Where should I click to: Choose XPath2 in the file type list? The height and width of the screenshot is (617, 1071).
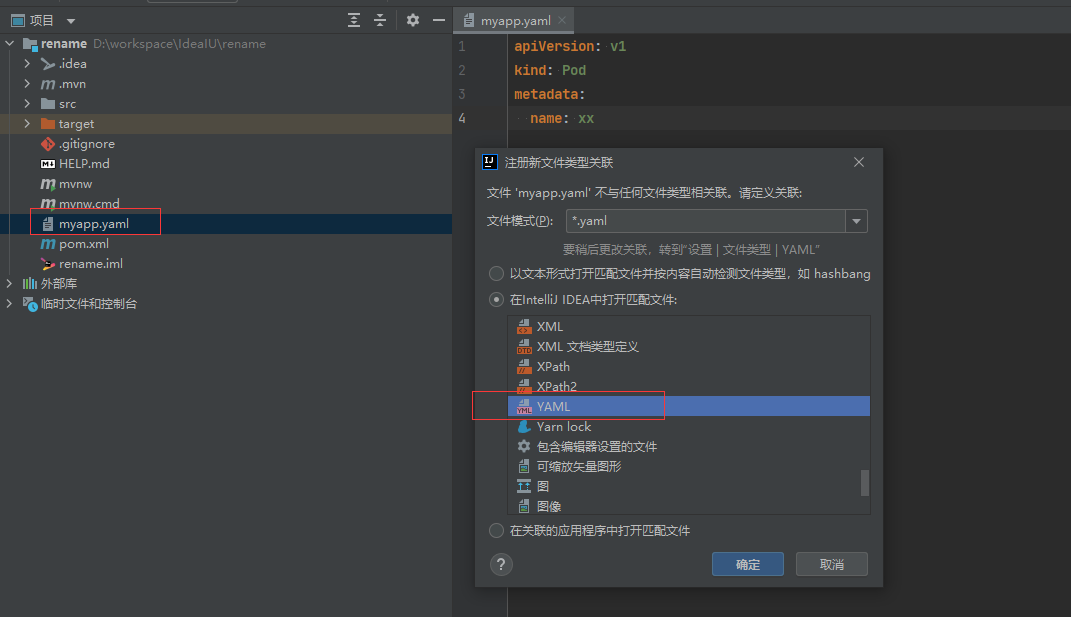(x=688, y=387)
